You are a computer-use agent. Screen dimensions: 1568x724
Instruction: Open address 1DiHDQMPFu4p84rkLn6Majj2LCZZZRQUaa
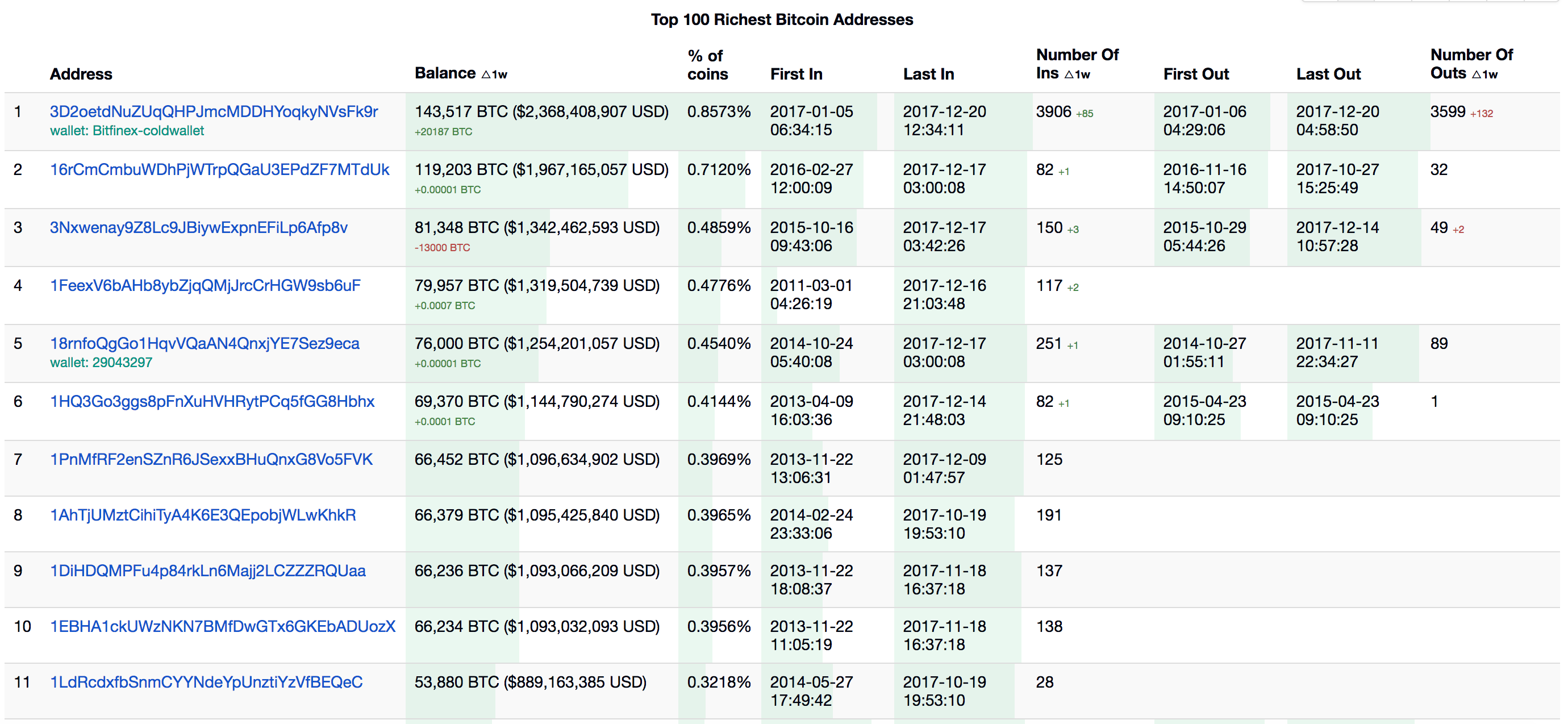207,570
